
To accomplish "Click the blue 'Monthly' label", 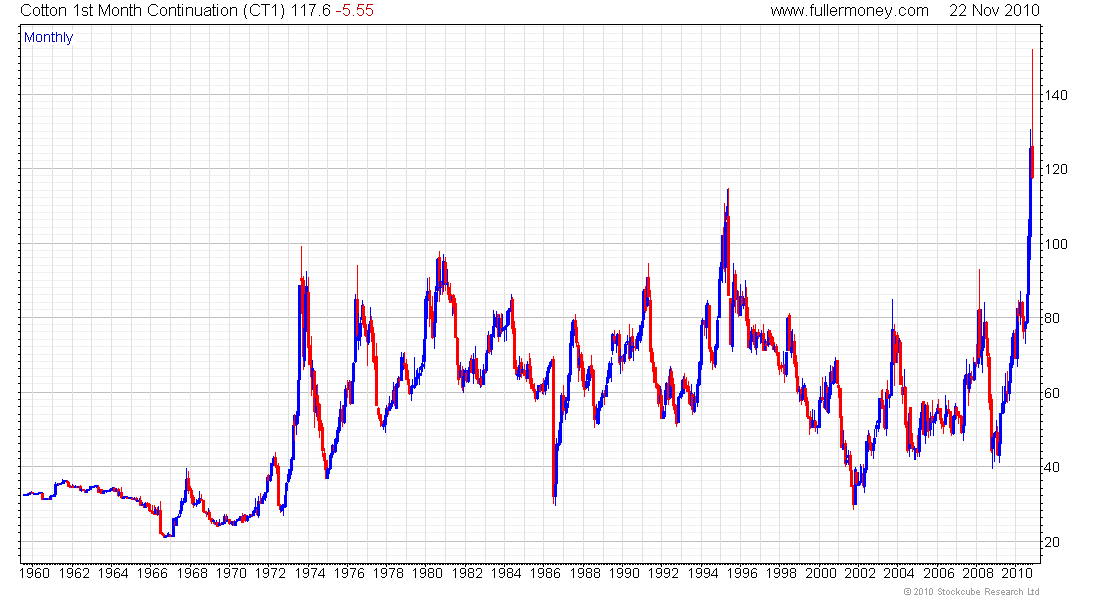I will click(x=48, y=38).
